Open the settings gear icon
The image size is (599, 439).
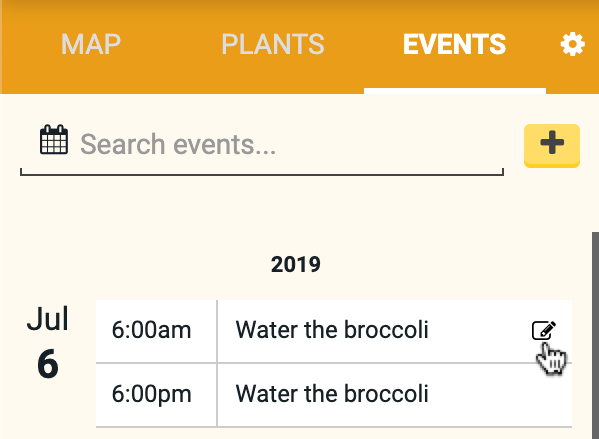pyautogui.click(x=572, y=44)
